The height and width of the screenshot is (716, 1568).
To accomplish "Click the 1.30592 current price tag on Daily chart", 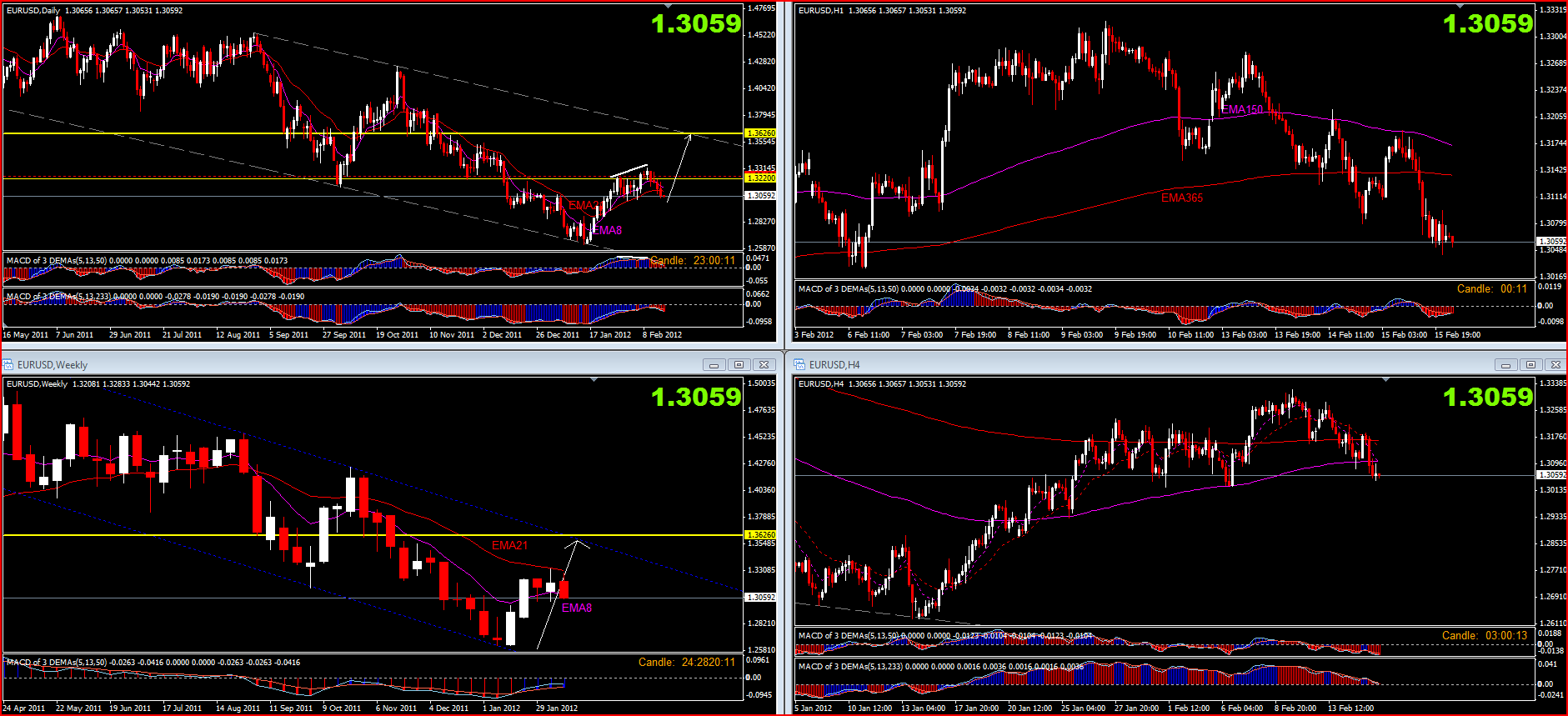I will [760, 196].
